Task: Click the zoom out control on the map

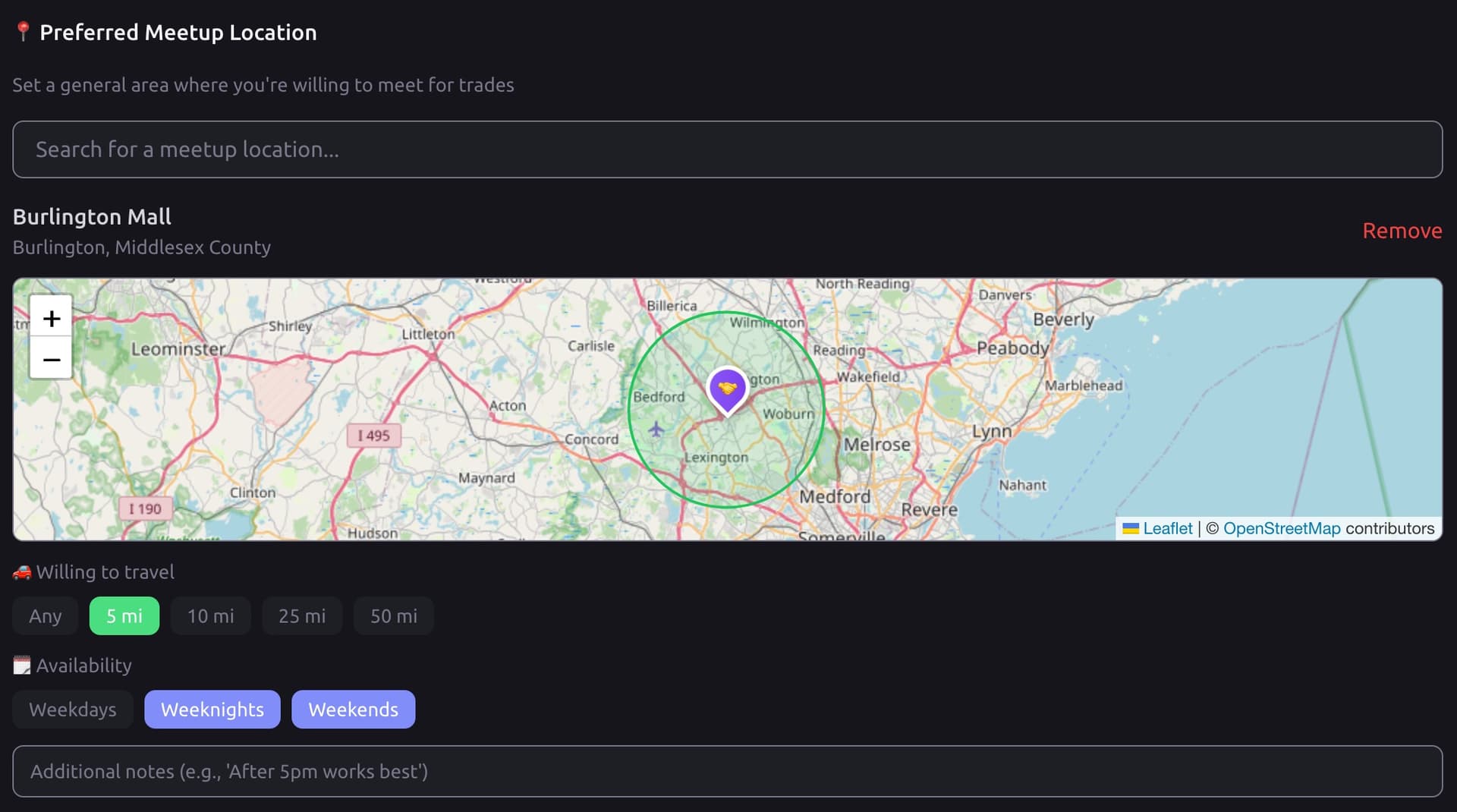Action: [x=50, y=360]
